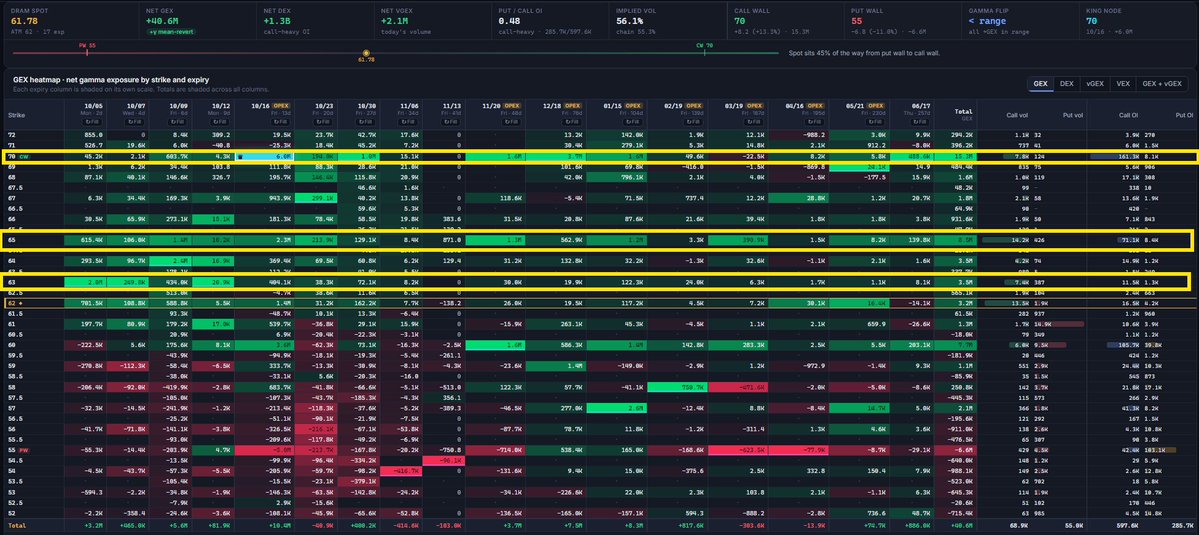Click Fill under the 11/13 expiry column
This screenshot has height=535, width=1199.
point(451,122)
